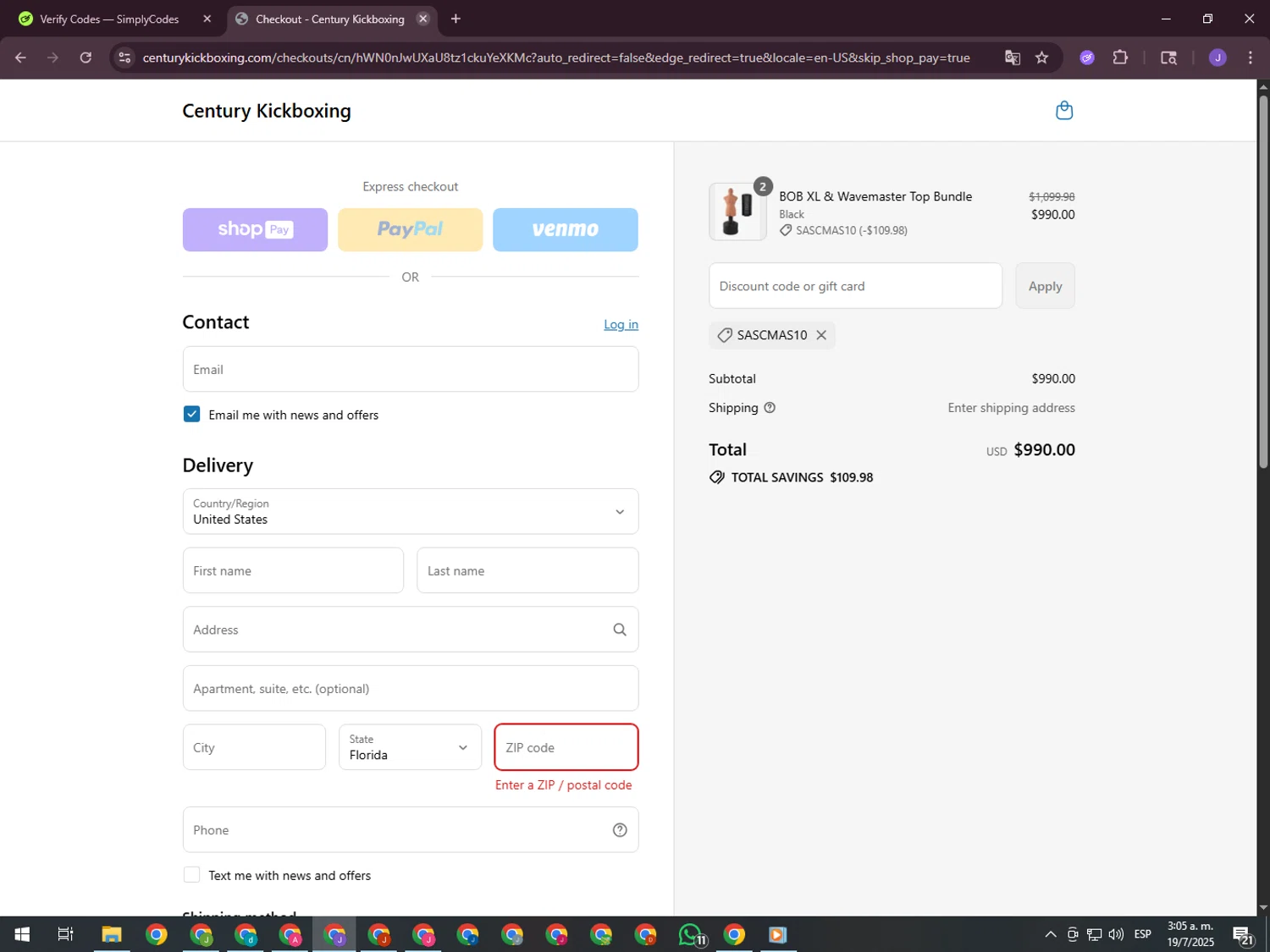Open the Chrome side panel icon
Viewport: 1270px width, 952px height.
[x=1168, y=58]
